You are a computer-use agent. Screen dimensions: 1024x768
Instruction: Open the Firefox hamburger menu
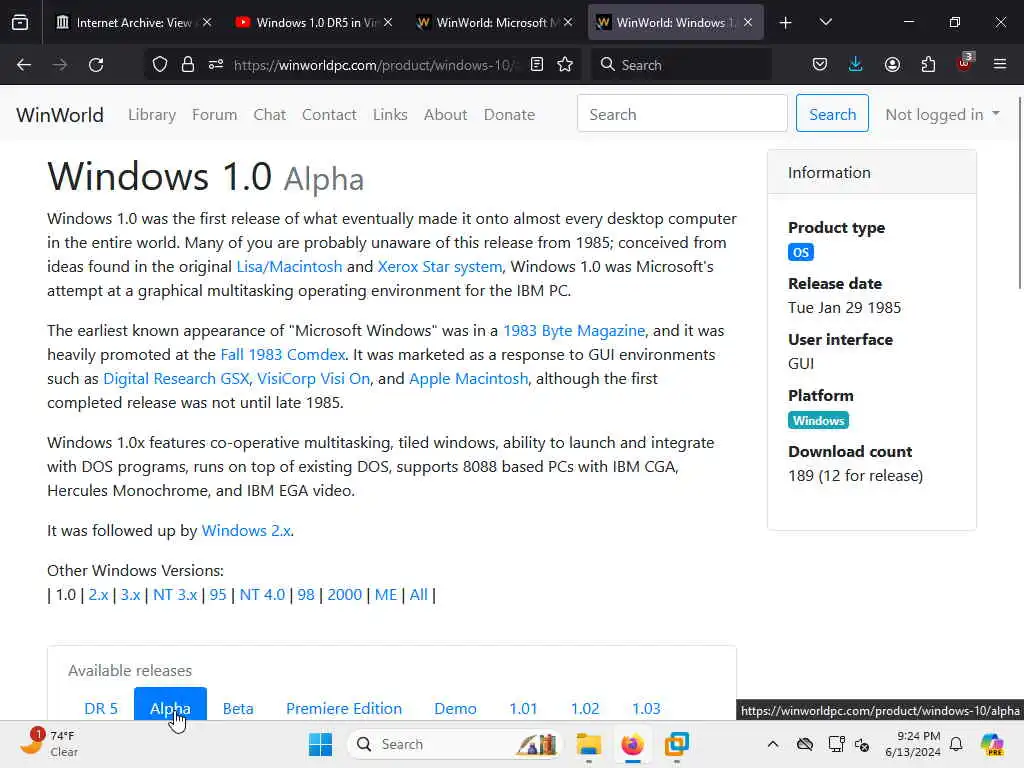pyautogui.click(x=1000, y=65)
